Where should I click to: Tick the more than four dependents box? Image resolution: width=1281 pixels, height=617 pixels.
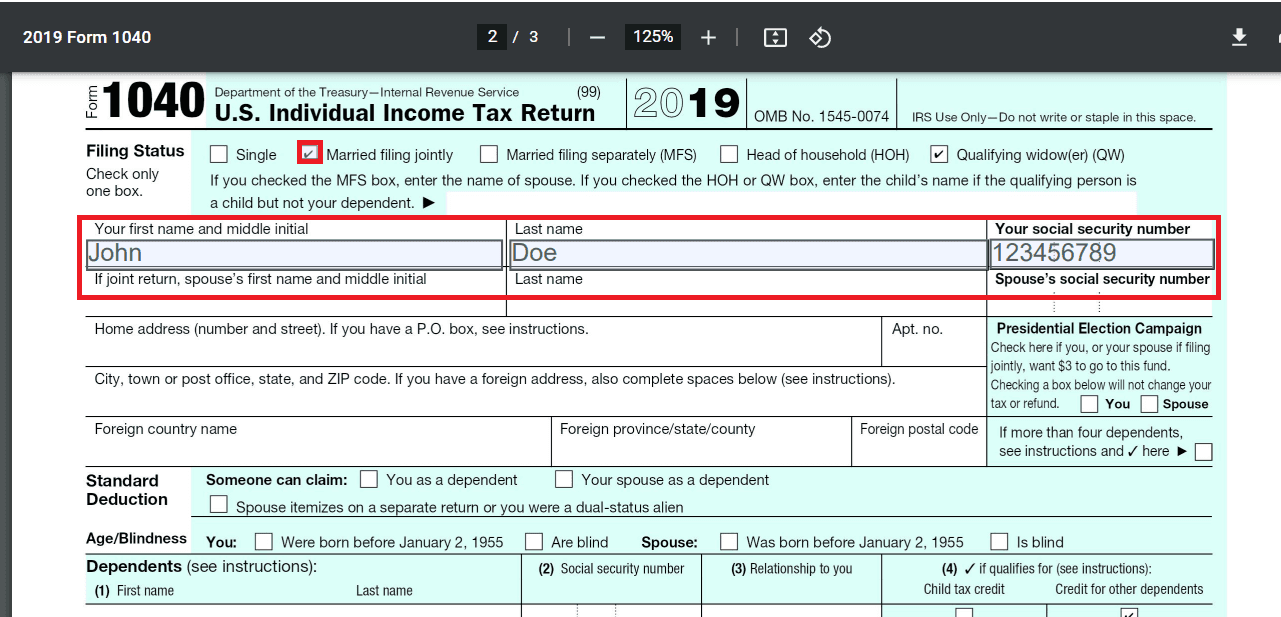pos(1203,452)
